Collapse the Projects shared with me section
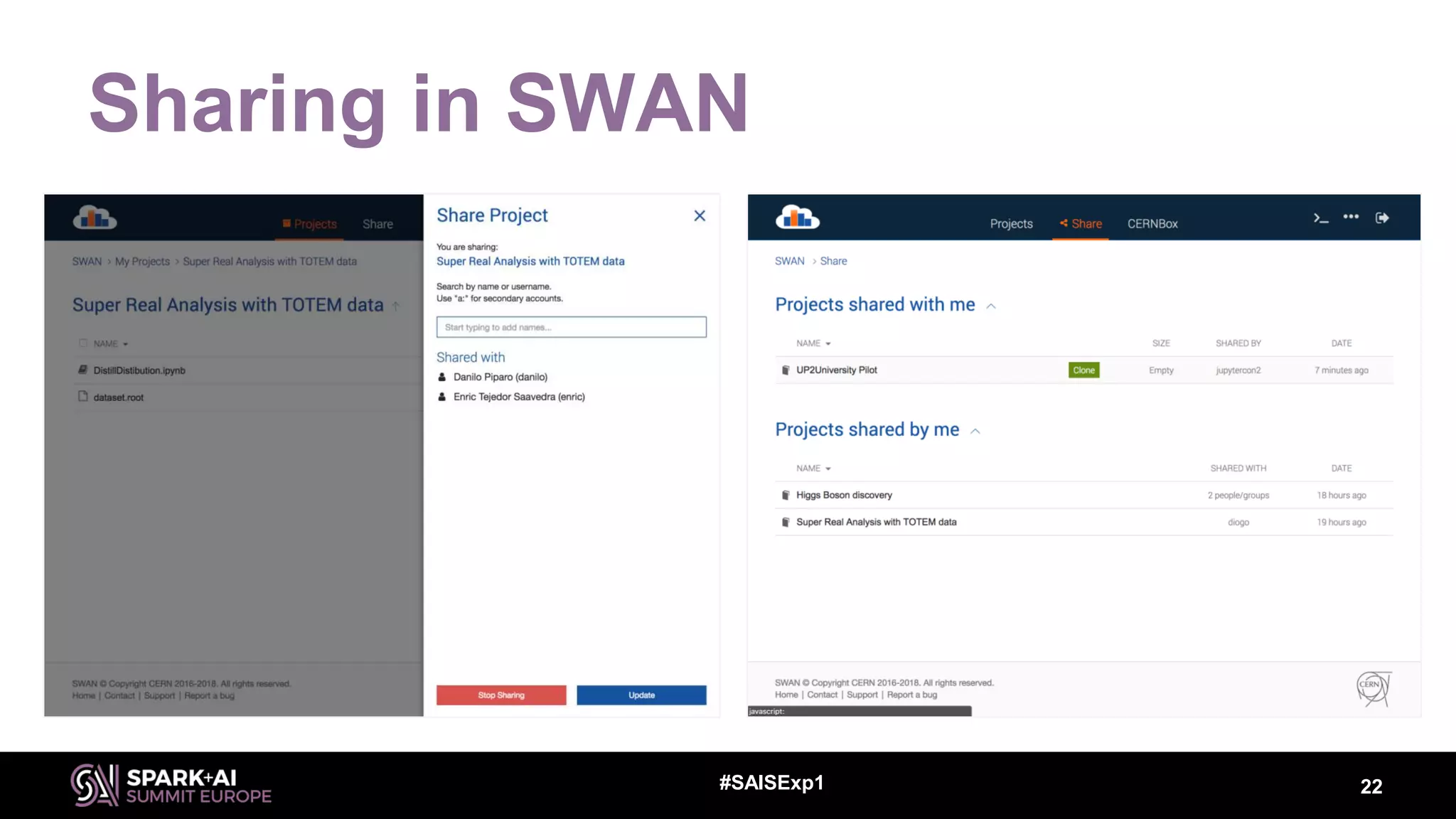Viewport: 1456px width, 819px height. 991,306
